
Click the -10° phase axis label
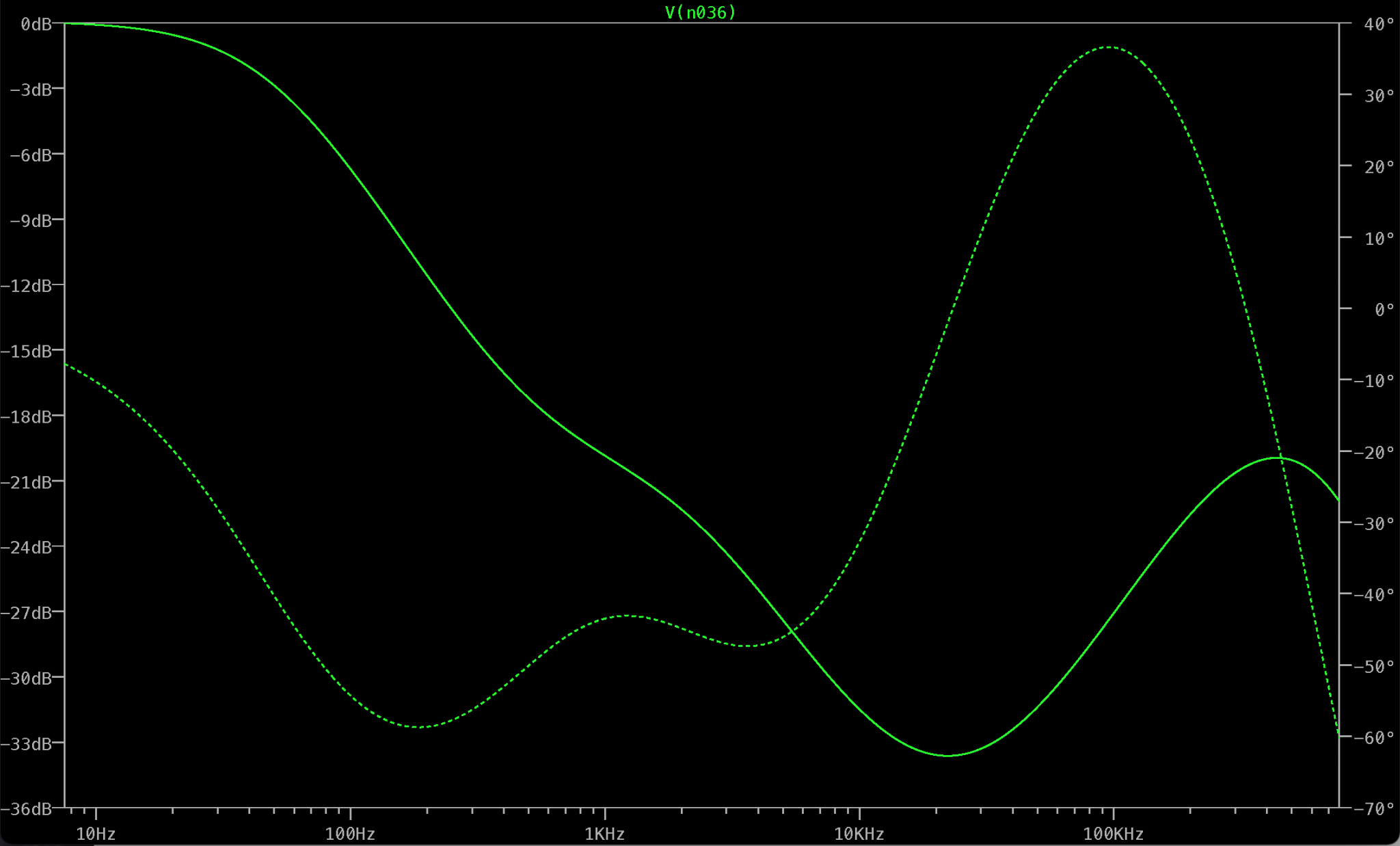tap(1374, 381)
